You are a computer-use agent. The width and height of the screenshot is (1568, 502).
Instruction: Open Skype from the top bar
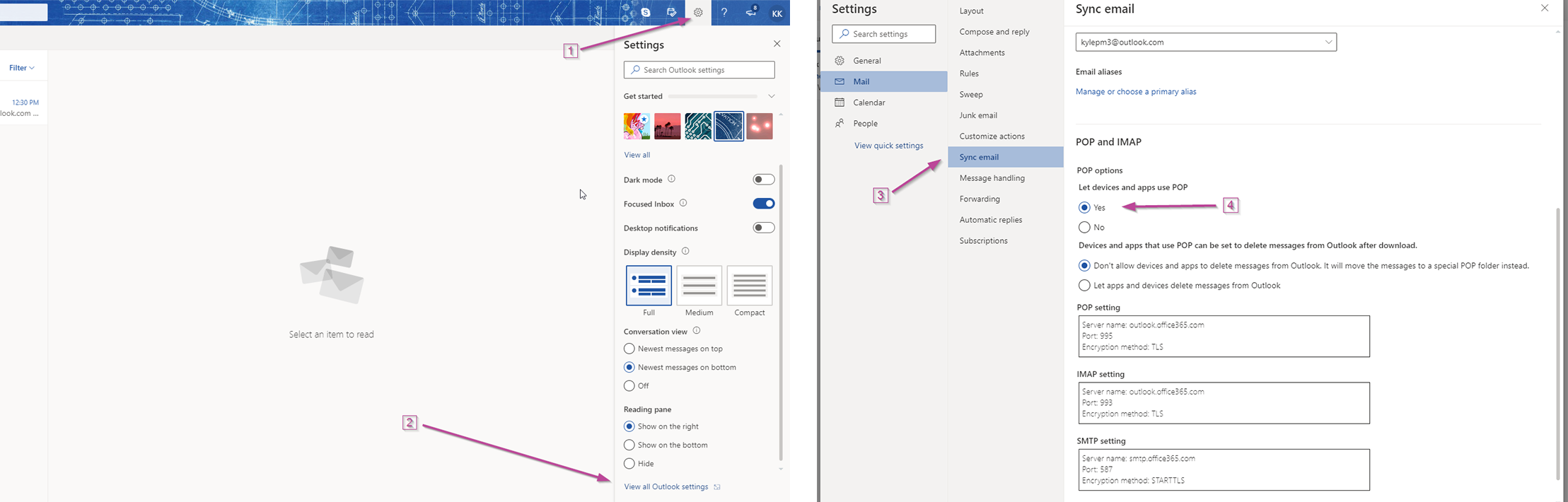pyautogui.click(x=646, y=13)
